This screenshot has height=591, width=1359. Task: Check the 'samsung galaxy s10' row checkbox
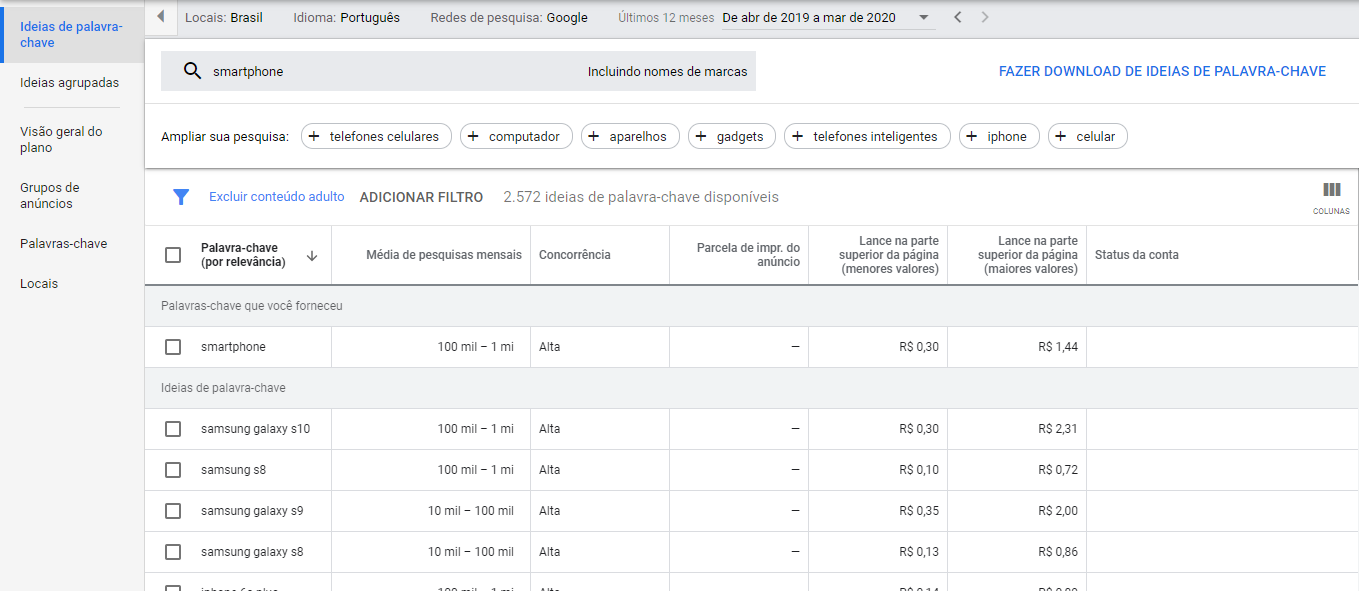click(x=172, y=428)
